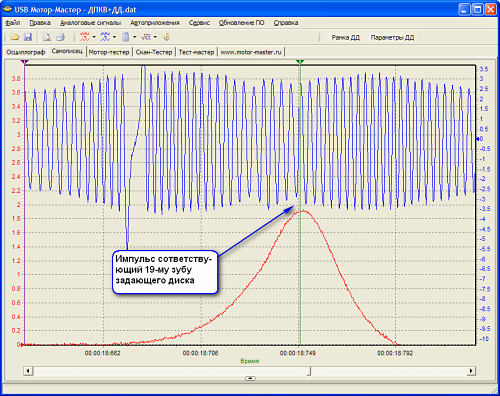
Task: Expand dropdown arrow next to blue waveform icon
Action: tap(114, 37)
